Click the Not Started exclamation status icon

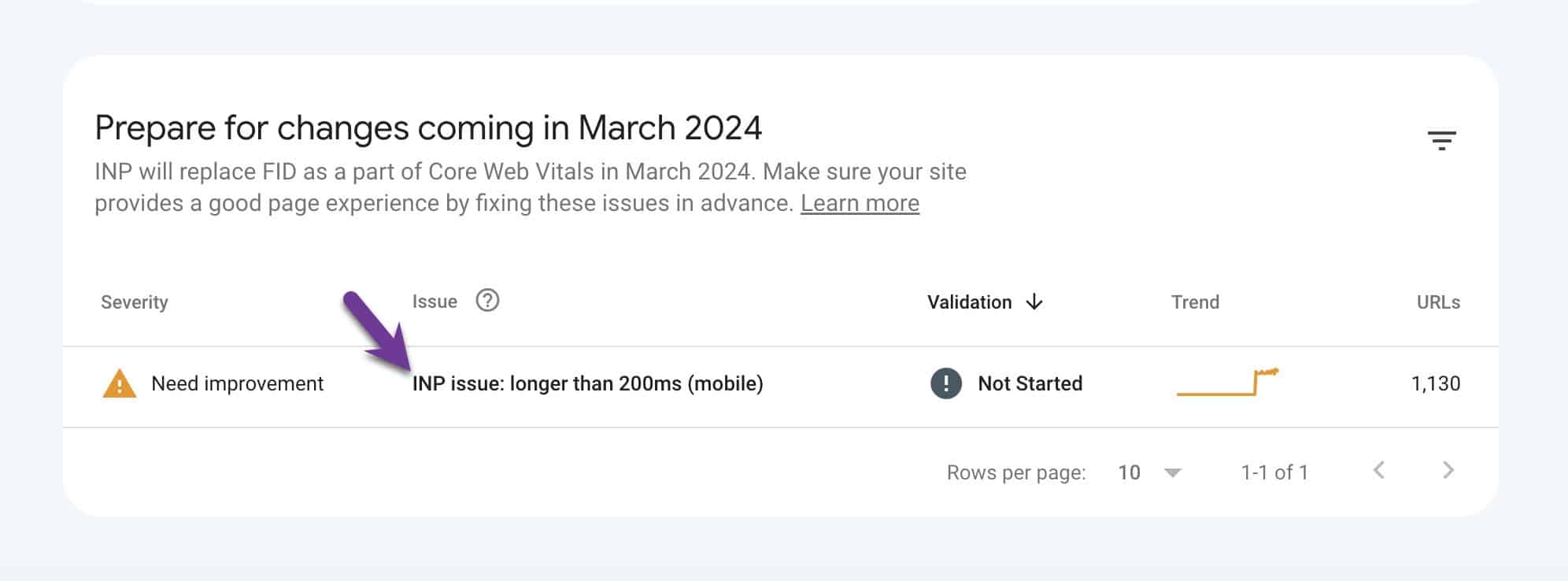tap(945, 383)
